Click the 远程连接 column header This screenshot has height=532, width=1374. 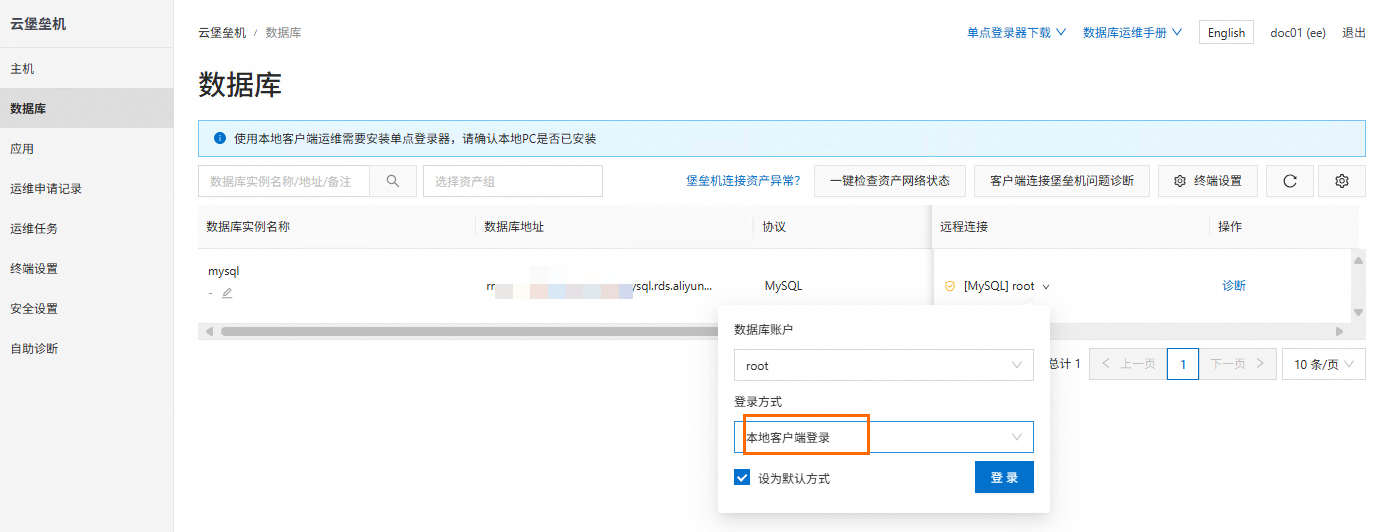click(964, 227)
